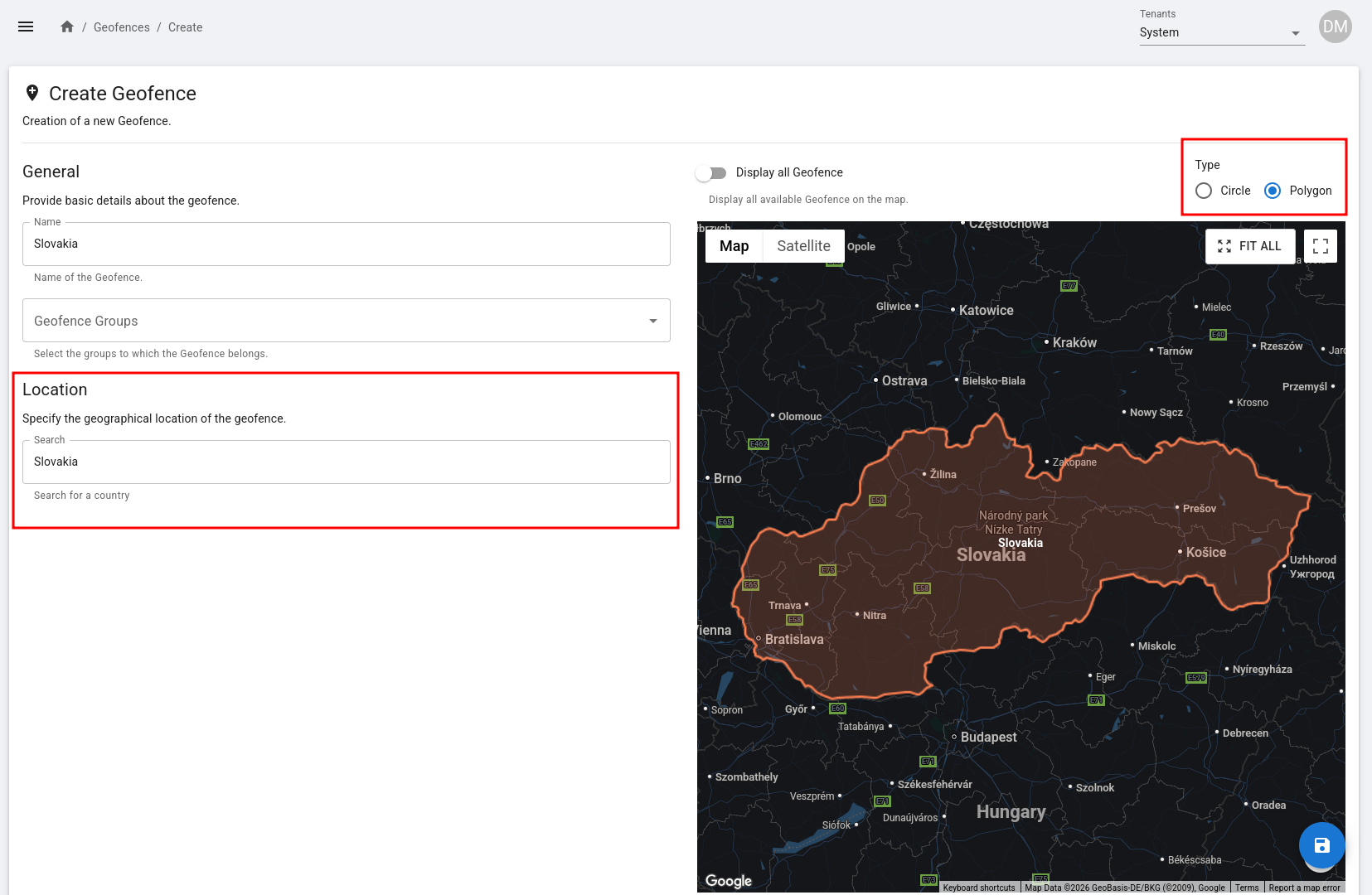This screenshot has width=1372, height=895.
Task: Select the Polygon type radio button
Action: point(1273,191)
